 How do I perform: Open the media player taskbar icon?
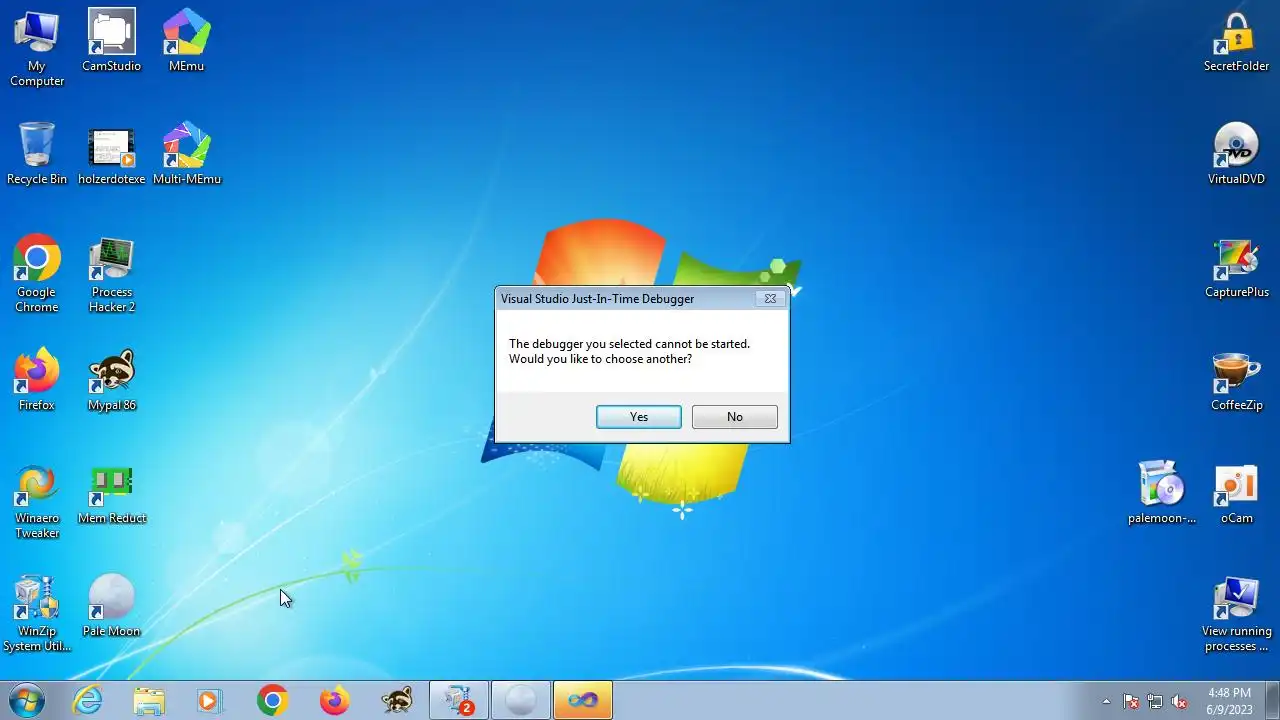click(210, 701)
